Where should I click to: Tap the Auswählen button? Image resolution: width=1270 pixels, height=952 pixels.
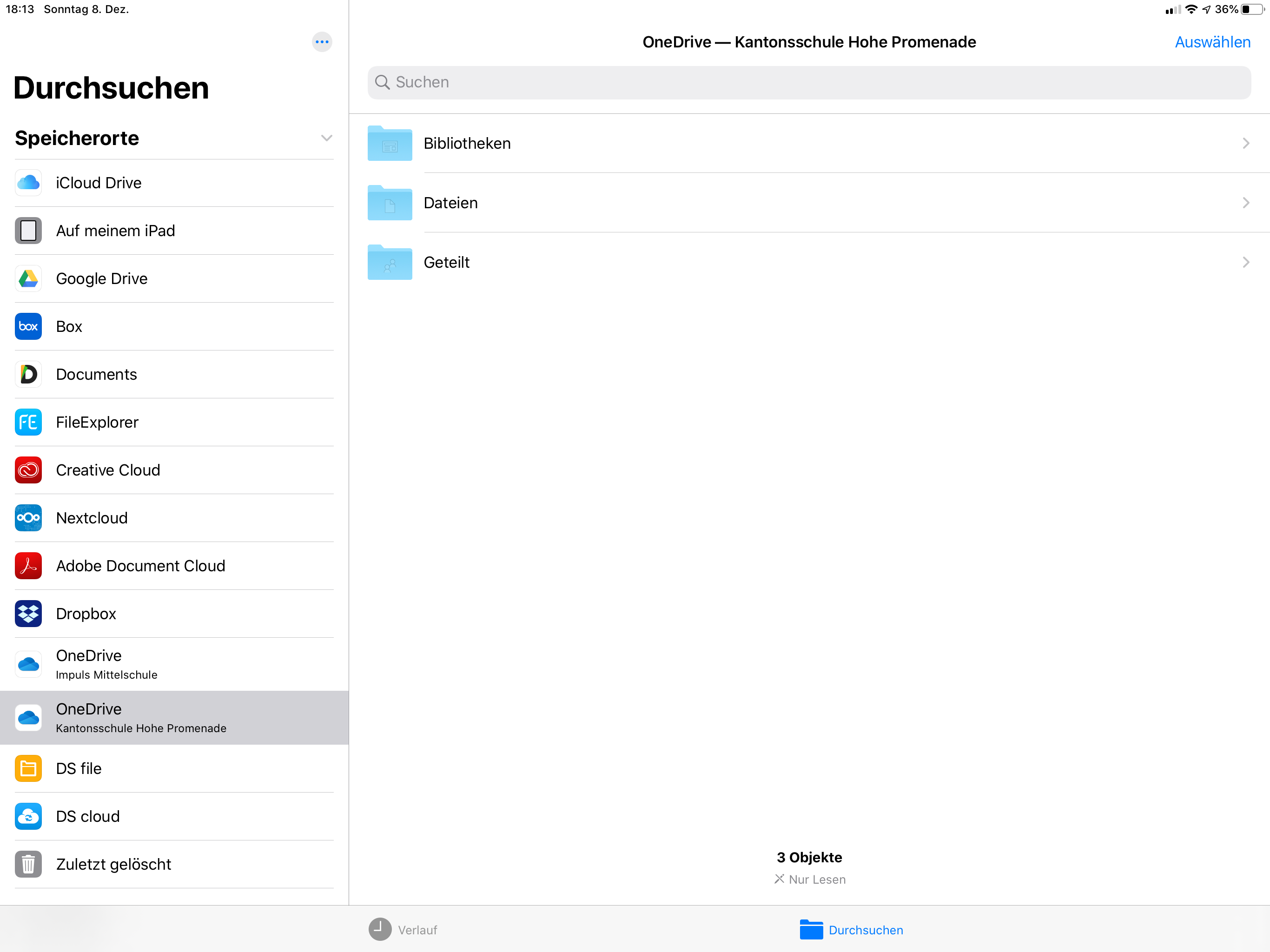point(1212,42)
